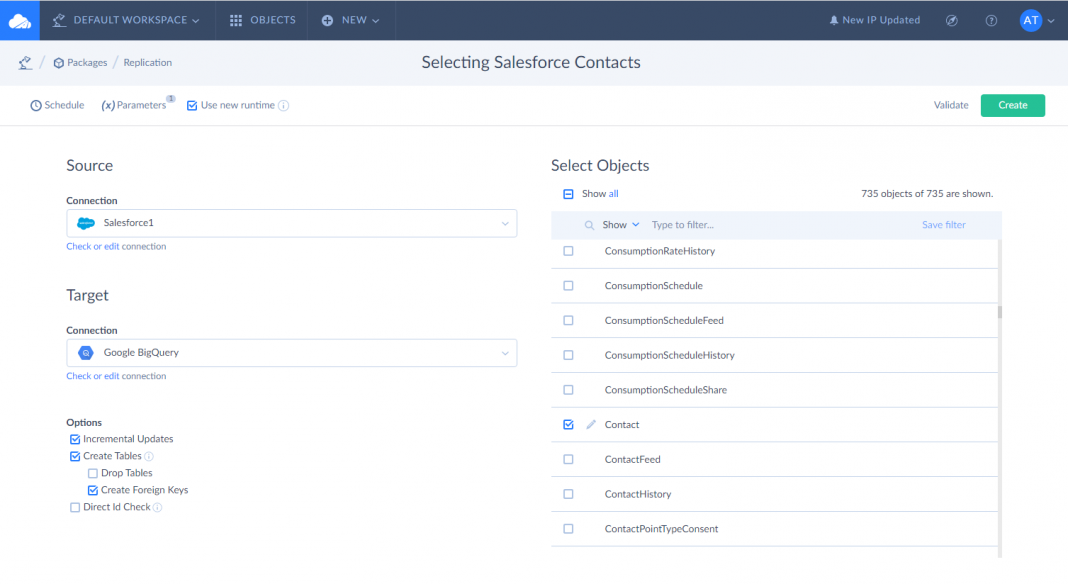This screenshot has height=584, width=1068.
Task: Click the object list vertical scrollbar
Action: (x=999, y=312)
